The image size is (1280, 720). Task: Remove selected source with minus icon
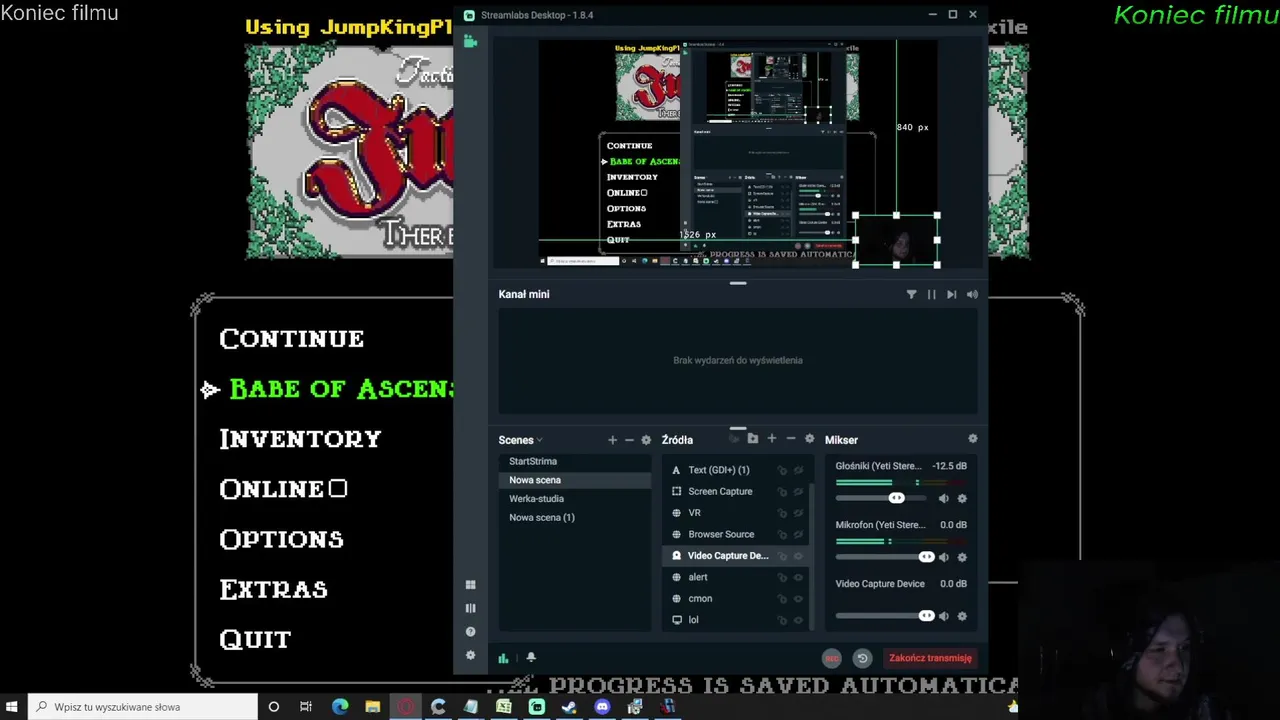click(790, 439)
